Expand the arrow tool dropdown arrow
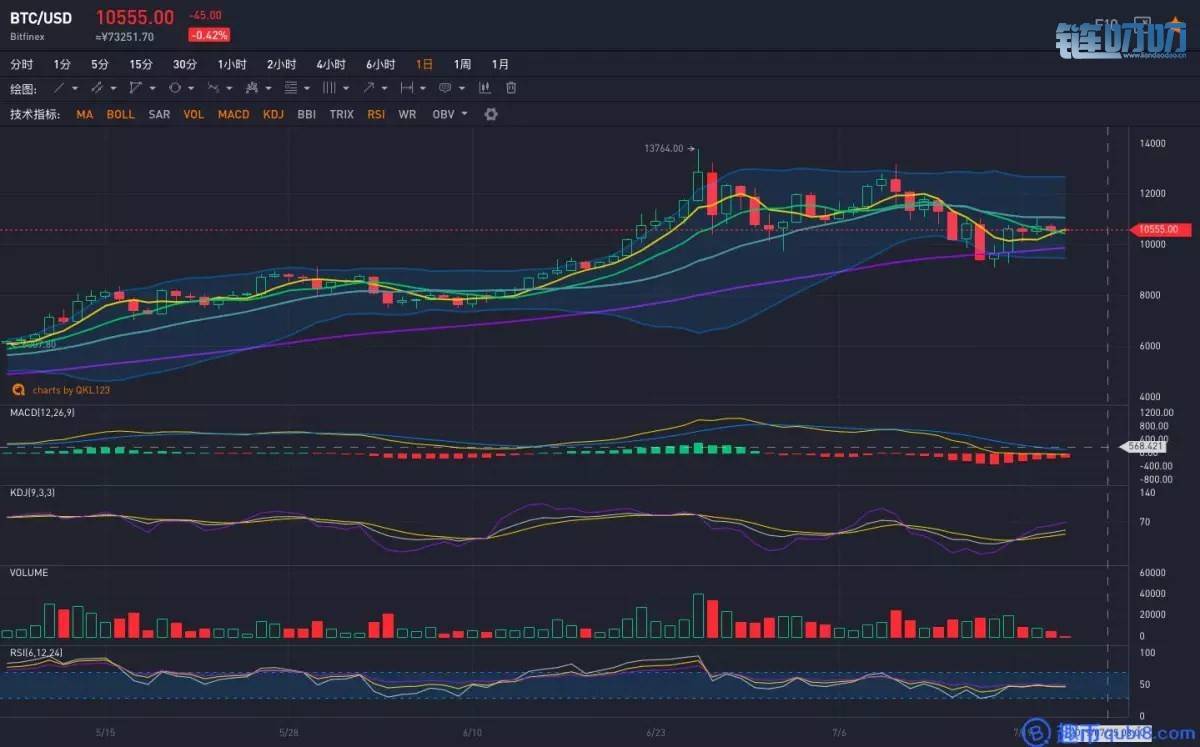 [x=384, y=88]
